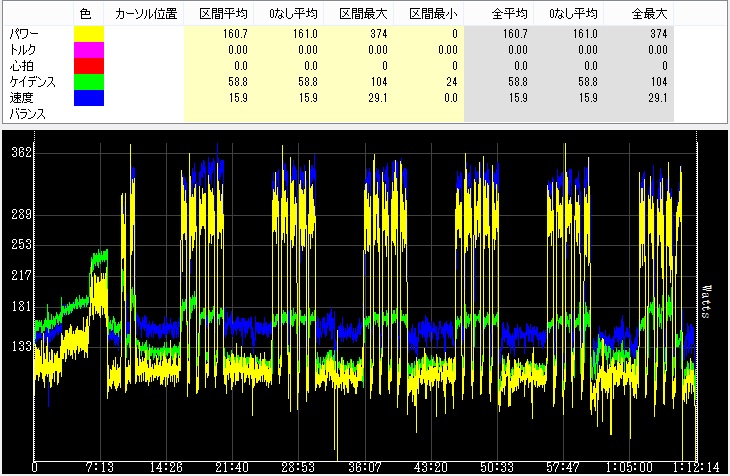The width and height of the screenshot is (730, 476).
Task: Click the Watts axis unit label
Action: [706, 302]
